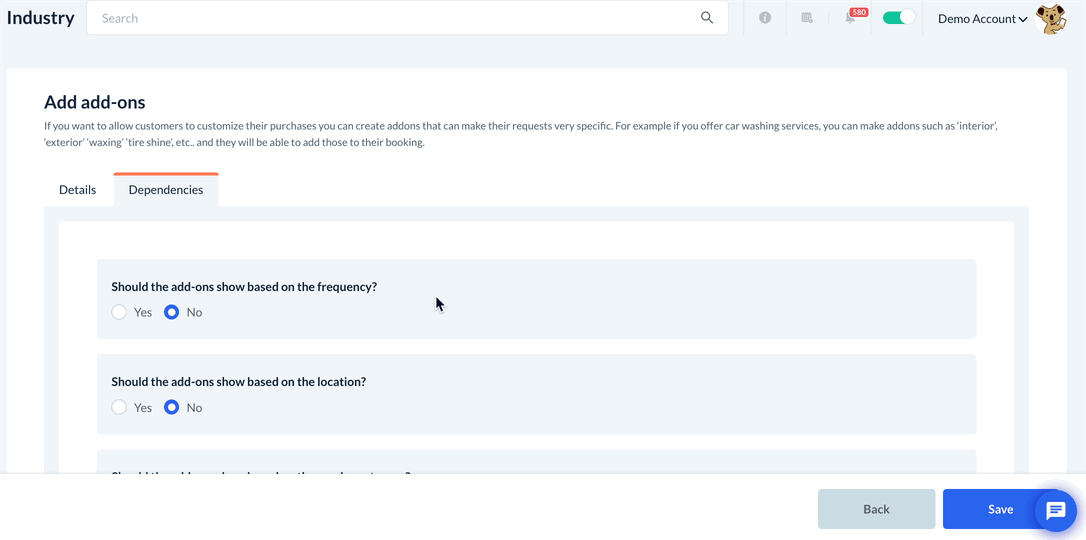Click the frequency question label
The height and width of the screenshot is (540, 1086).
point(244,287)
